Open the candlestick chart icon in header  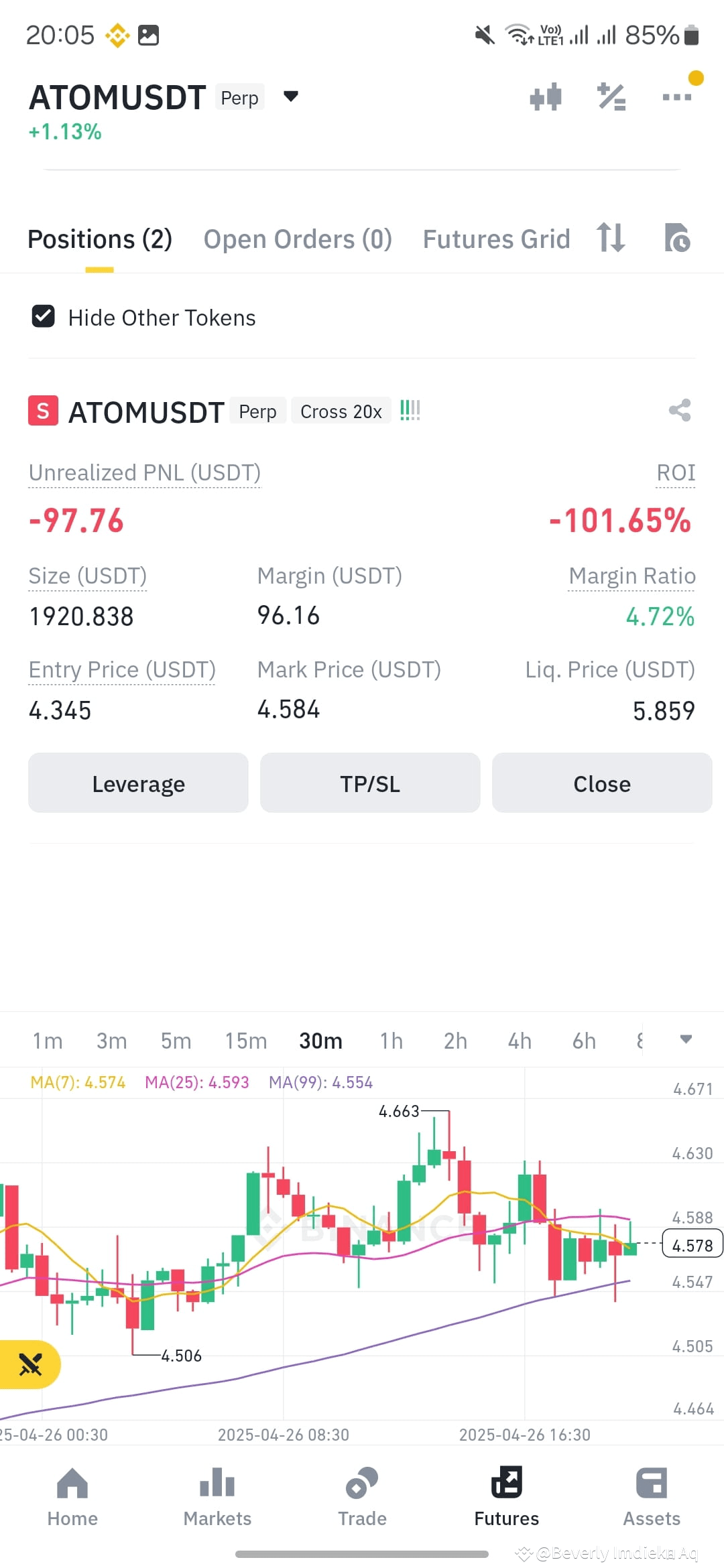pyautogui.click(x=545, y=97)
